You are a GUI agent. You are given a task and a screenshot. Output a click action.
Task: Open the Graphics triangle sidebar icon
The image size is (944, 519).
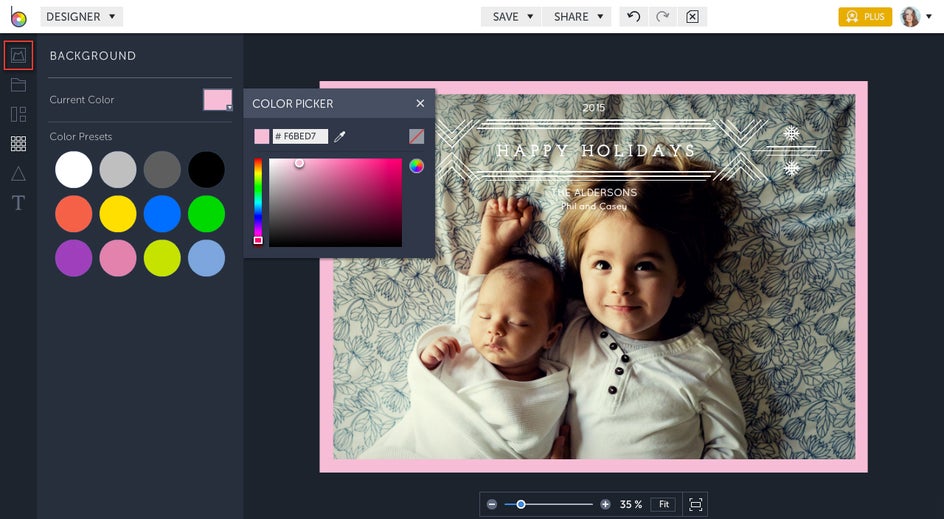pyautogui.click(x=18, y=173)
